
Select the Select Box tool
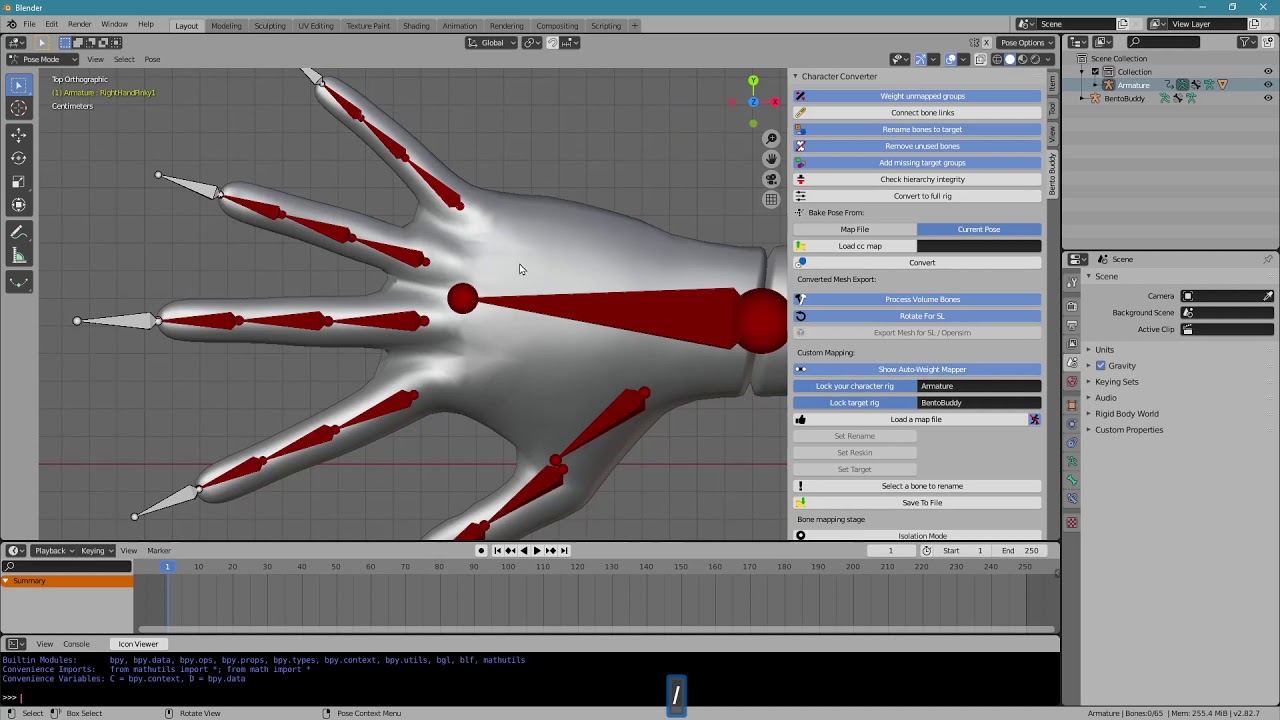[19, 85]
